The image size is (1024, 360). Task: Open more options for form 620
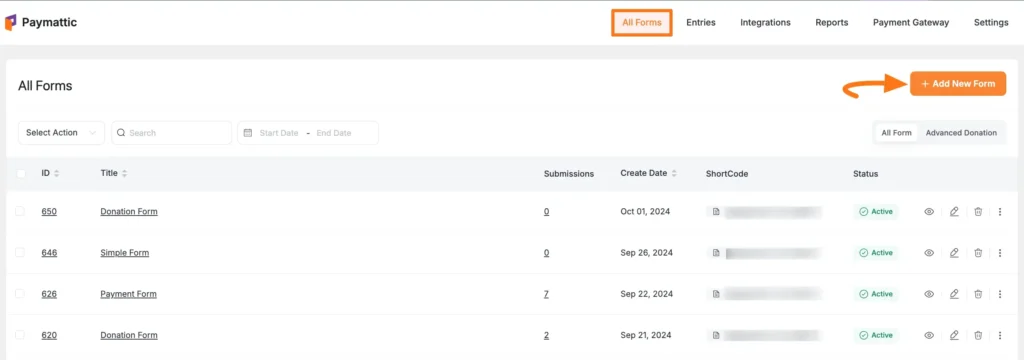[x=1000, y=335]
